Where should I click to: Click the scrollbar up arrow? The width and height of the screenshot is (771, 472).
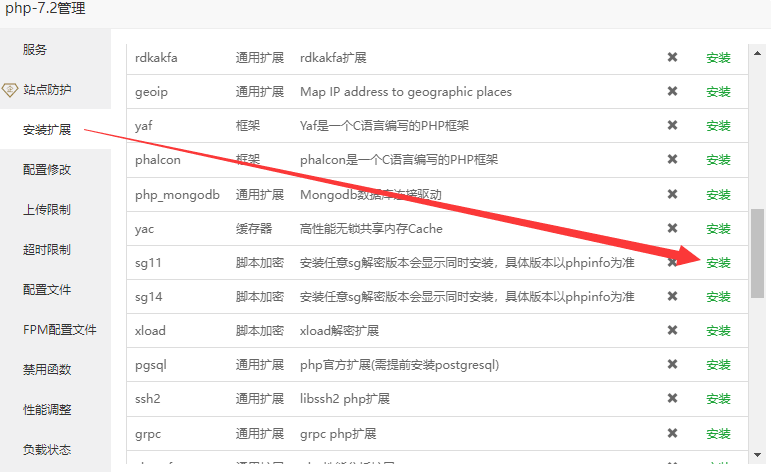(x=757, y=53)
